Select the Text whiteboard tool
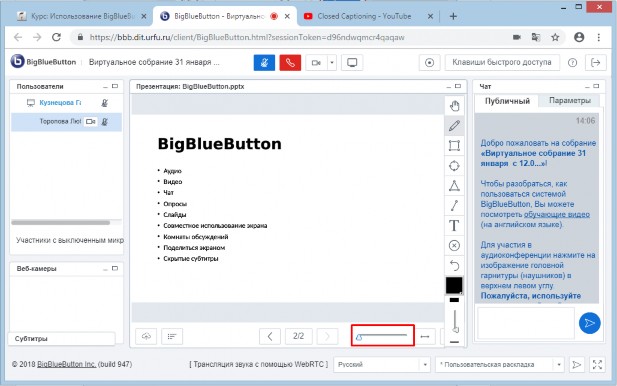617x386 pixels. [x=454, y=225]
